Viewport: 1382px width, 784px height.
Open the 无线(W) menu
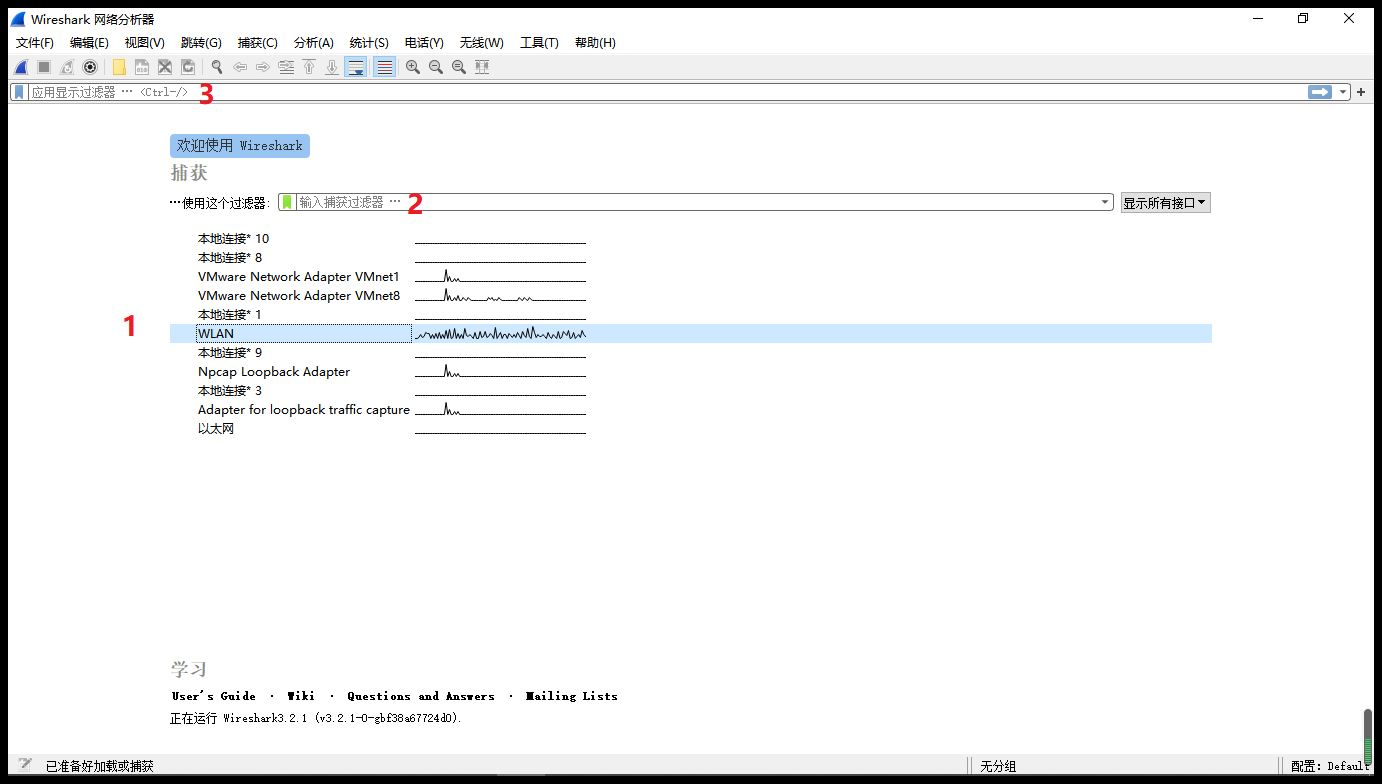click(x=482, y=43)
